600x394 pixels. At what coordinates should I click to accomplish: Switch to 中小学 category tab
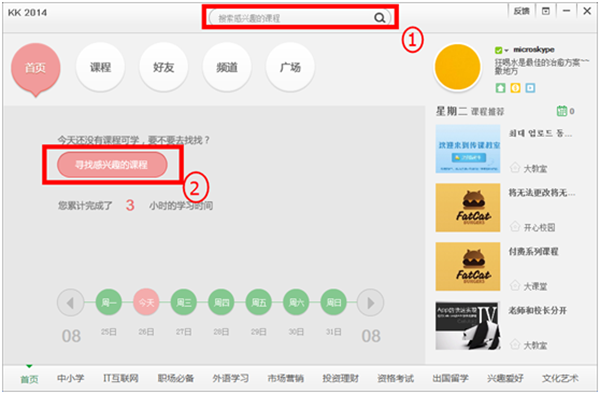tap(70, 378)
